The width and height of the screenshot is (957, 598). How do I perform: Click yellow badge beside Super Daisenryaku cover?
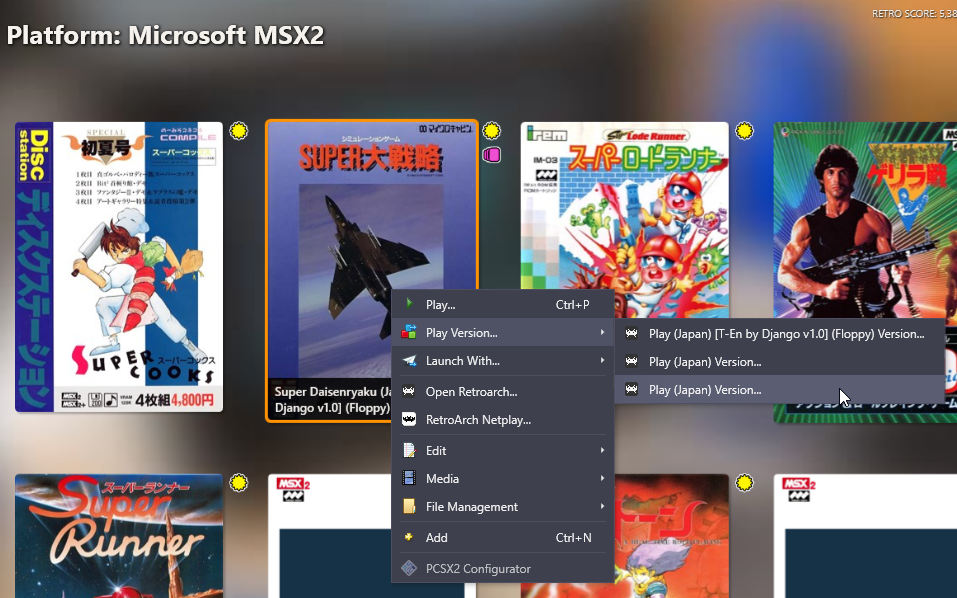pyautogui.click(x=491, y=131)
